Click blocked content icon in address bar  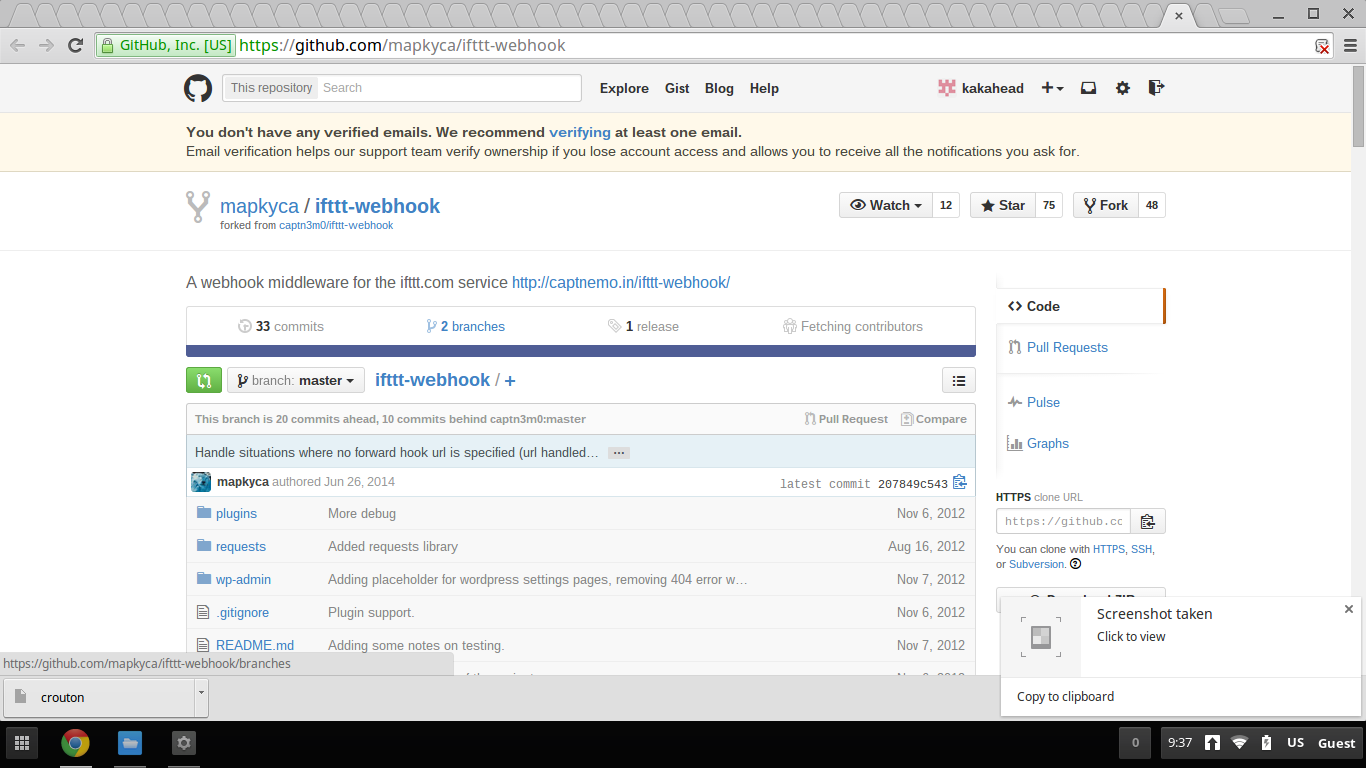tap(1322, 46)
